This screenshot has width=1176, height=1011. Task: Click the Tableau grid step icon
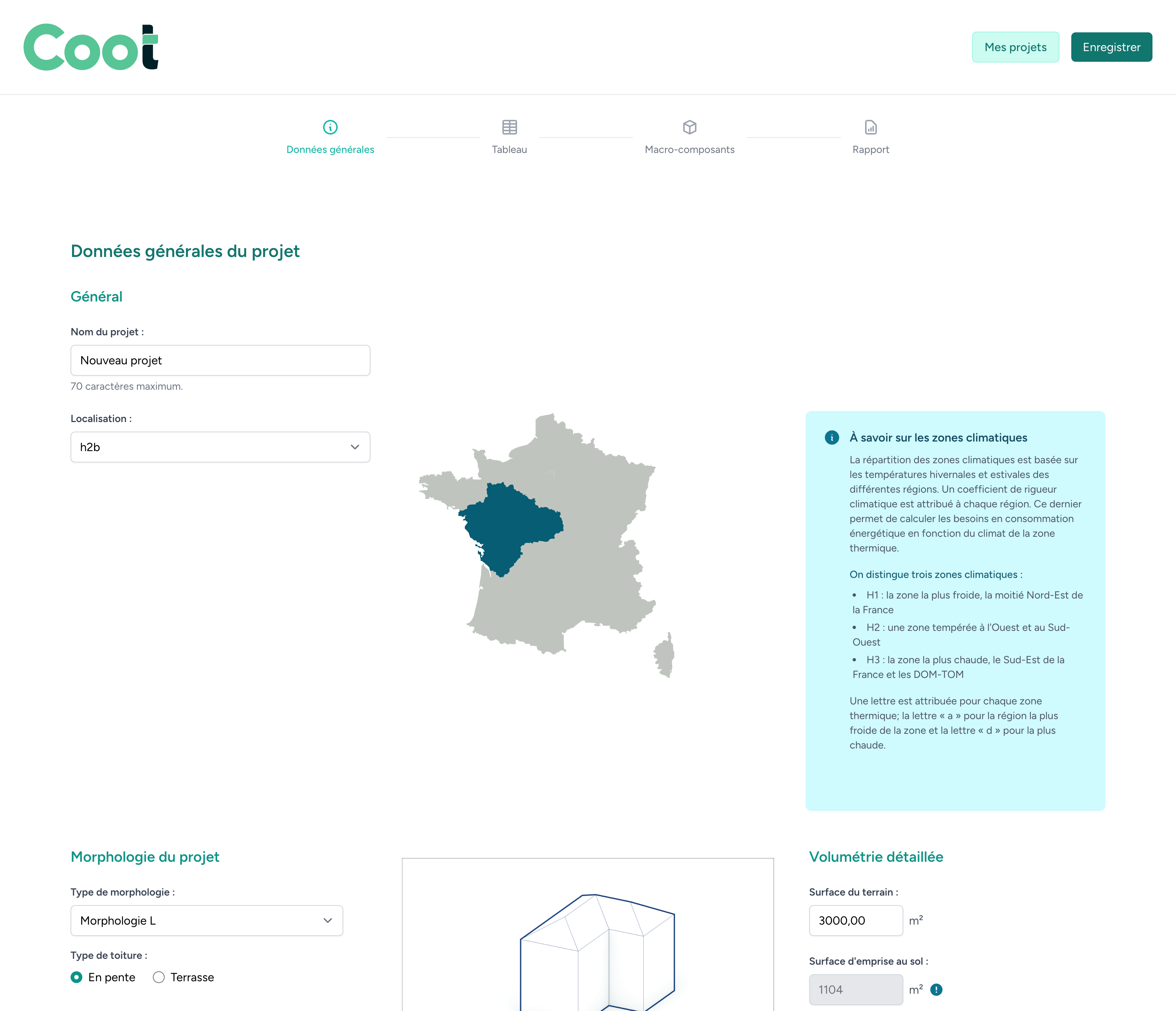point(509,127)
